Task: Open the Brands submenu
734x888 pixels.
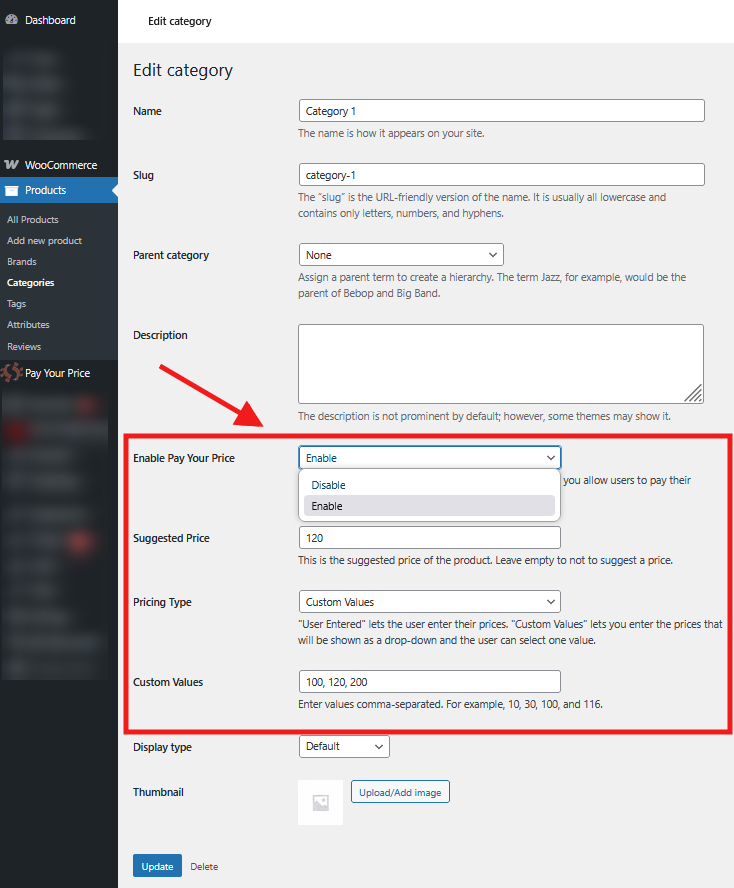Action: click(22, 262)
